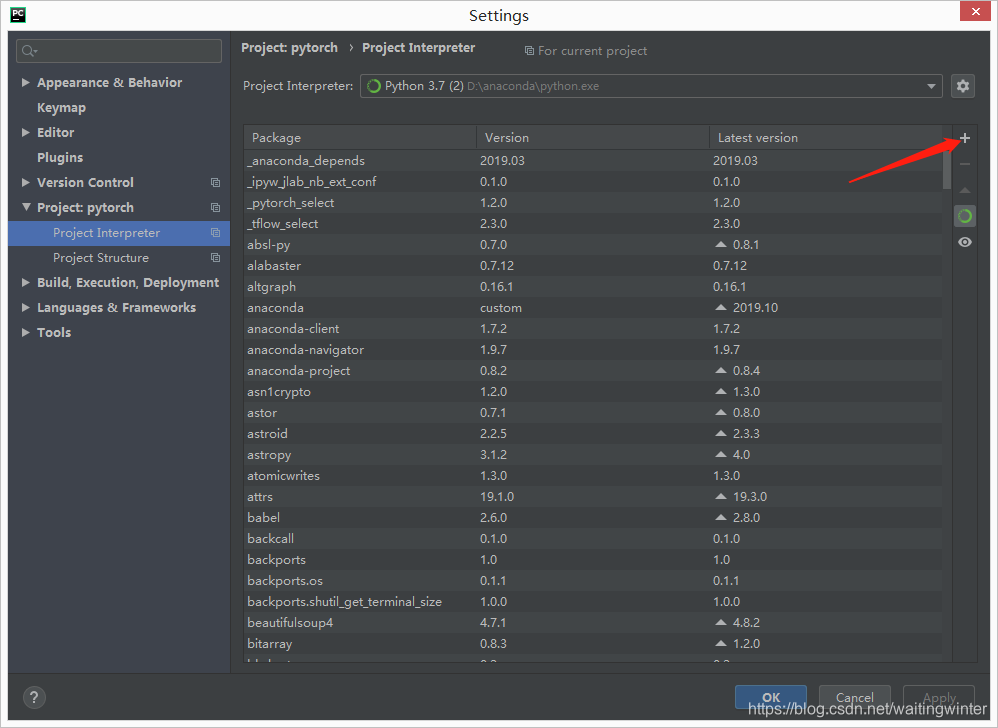
Task: Click copy icon beside Project Interpreter item
Action: click(215, 233)
